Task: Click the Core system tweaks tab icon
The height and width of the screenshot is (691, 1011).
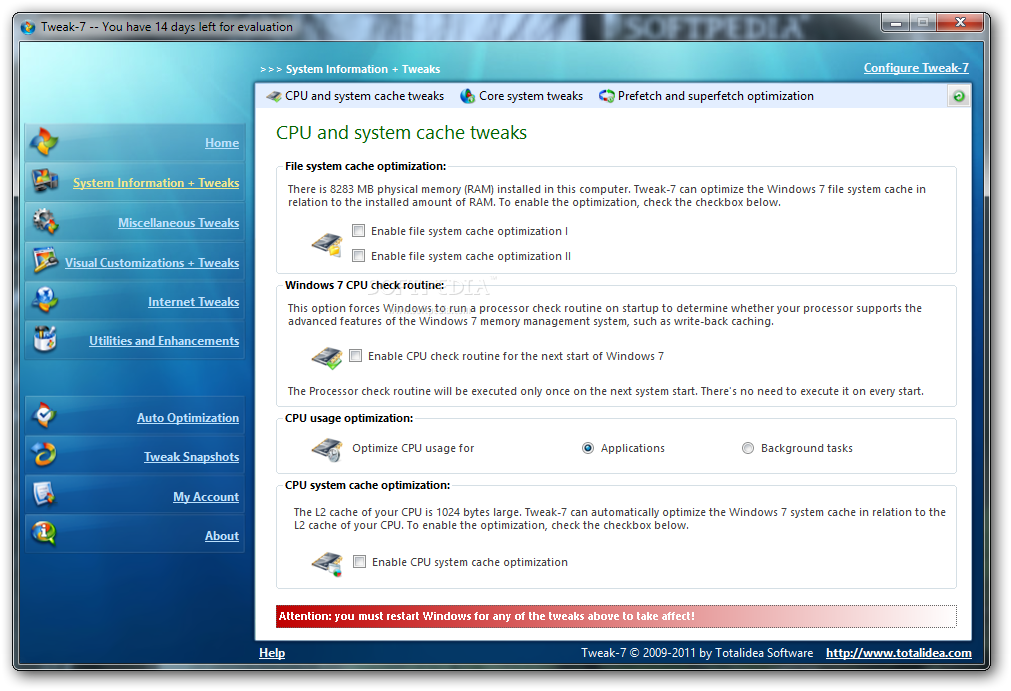Action: pos(467,96)
